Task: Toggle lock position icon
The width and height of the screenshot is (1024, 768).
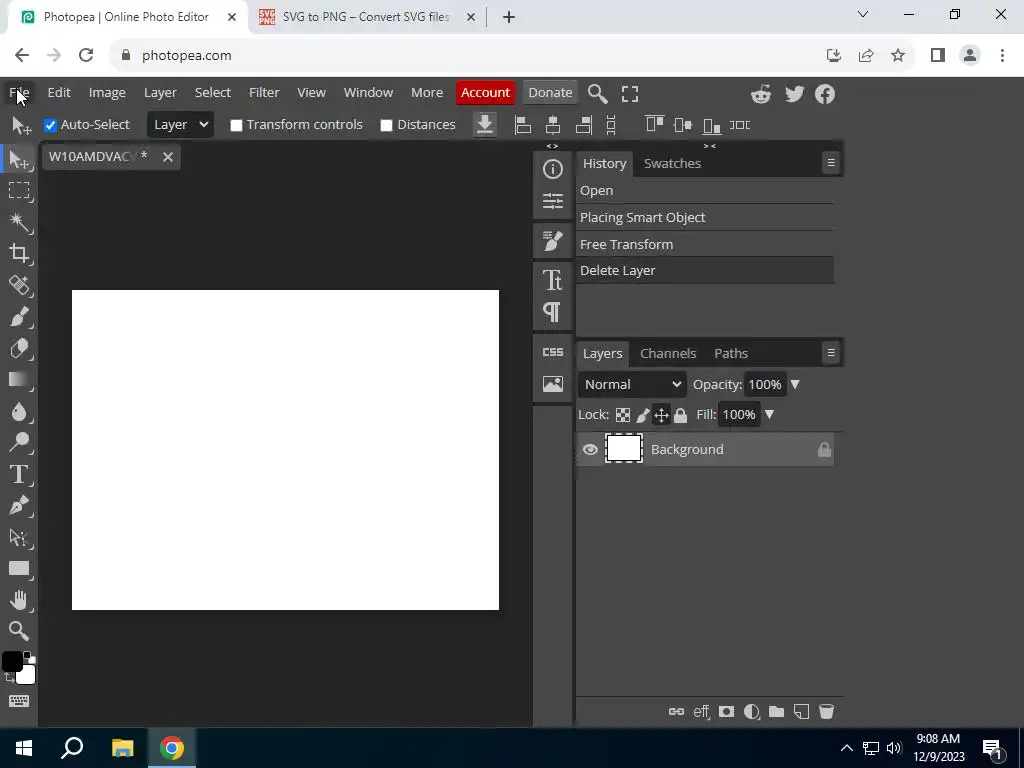Action: point(661,415)
